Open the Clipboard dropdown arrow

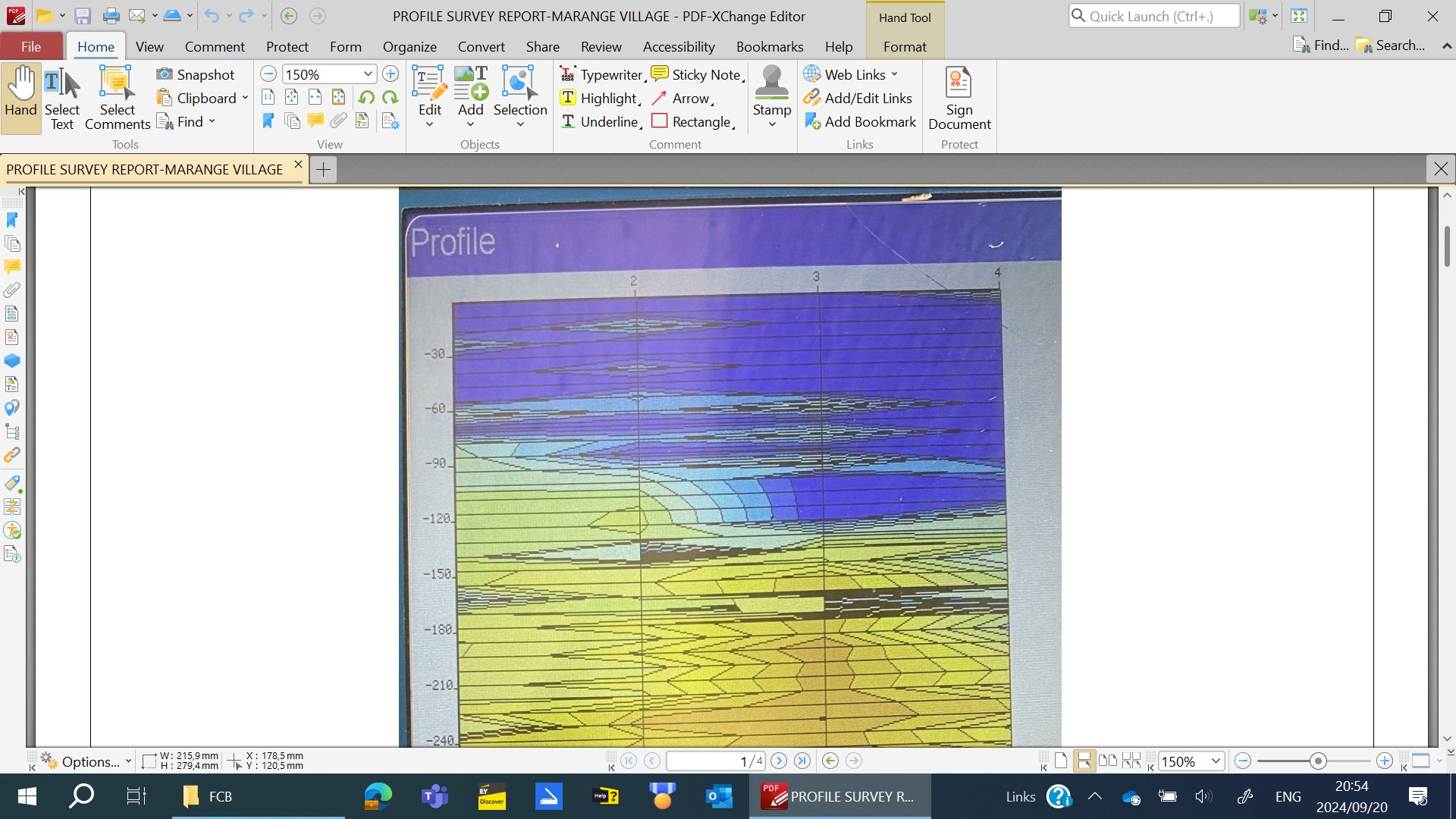[x=245, y=98]
